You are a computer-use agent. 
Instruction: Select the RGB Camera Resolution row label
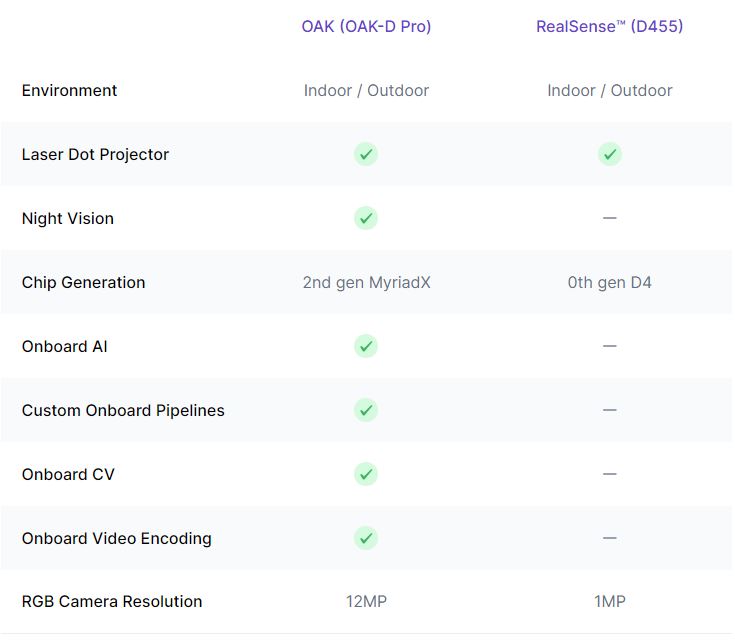pos(112,601)
